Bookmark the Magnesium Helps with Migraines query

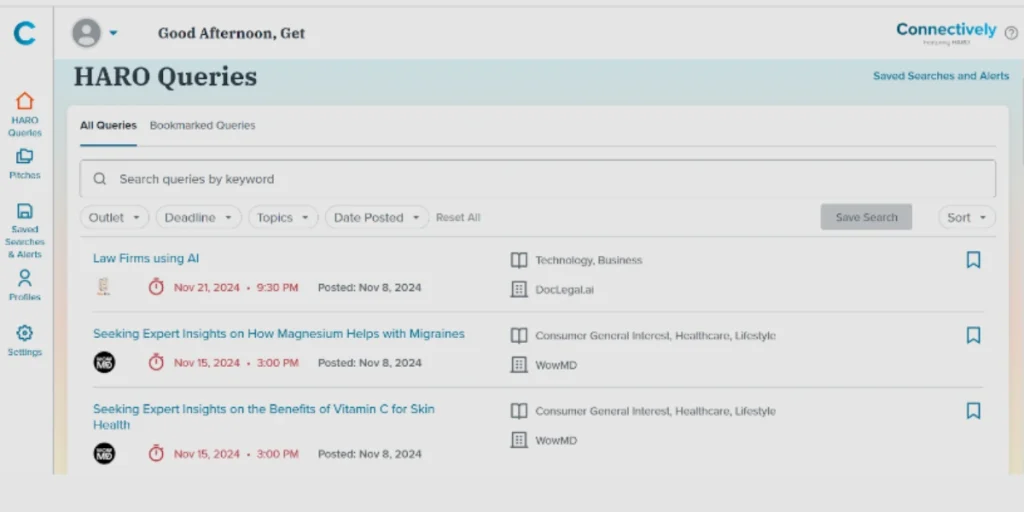pyautogui.click(x=973, y=335)
